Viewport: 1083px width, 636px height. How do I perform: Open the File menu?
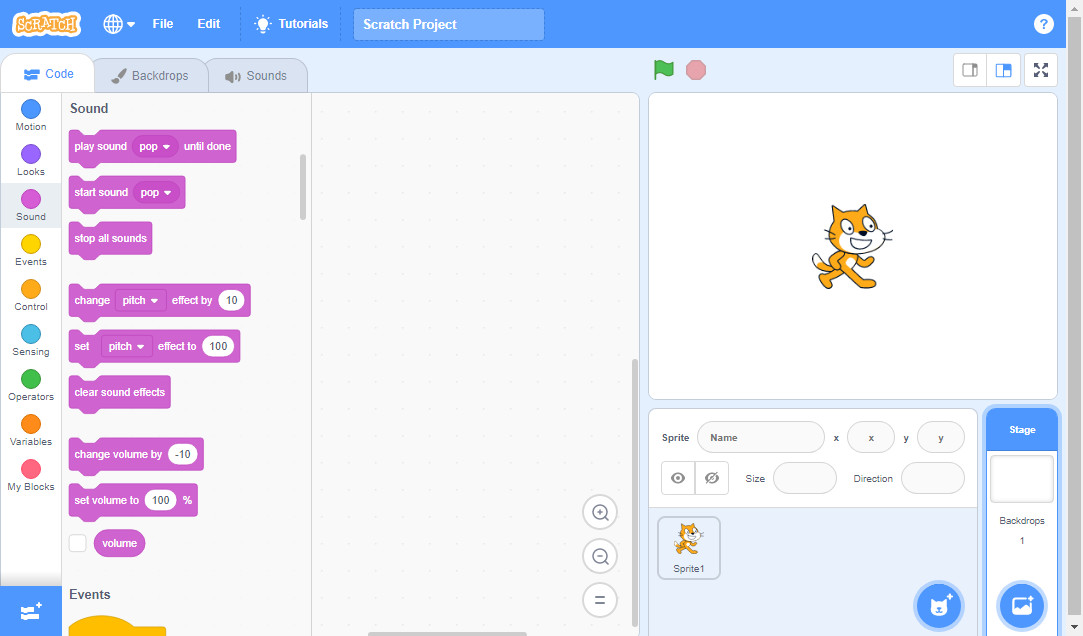pos(162,23)
